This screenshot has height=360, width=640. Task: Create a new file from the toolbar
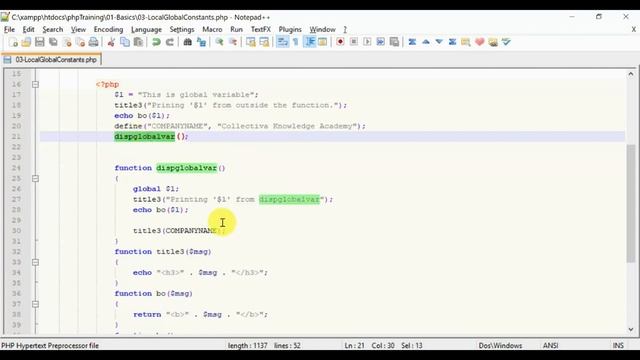point(13,42)
